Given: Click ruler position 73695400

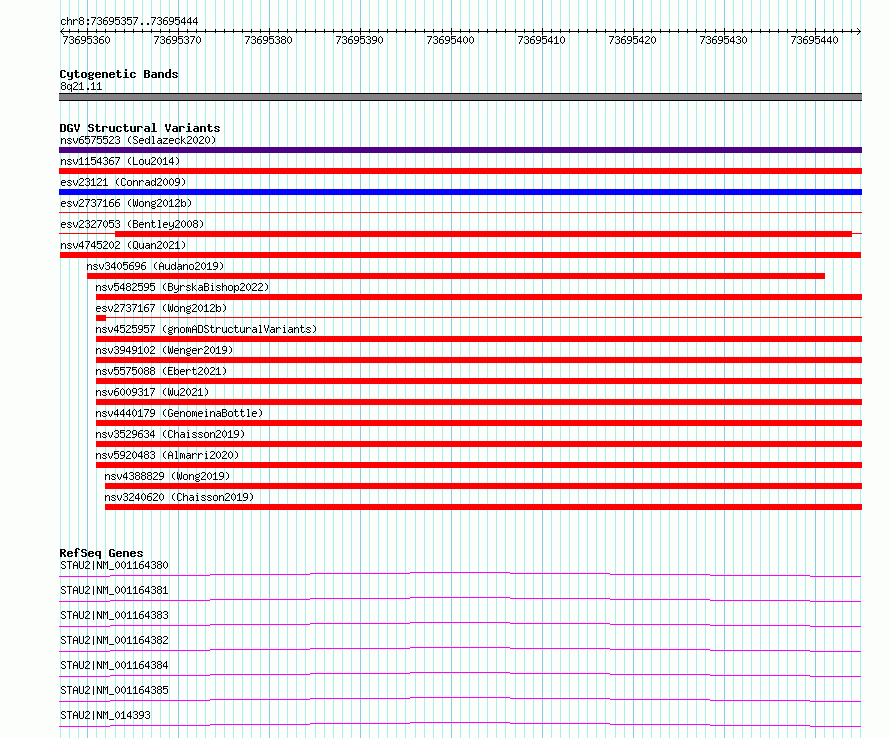Looking at the screenshot, I should 450,40.
